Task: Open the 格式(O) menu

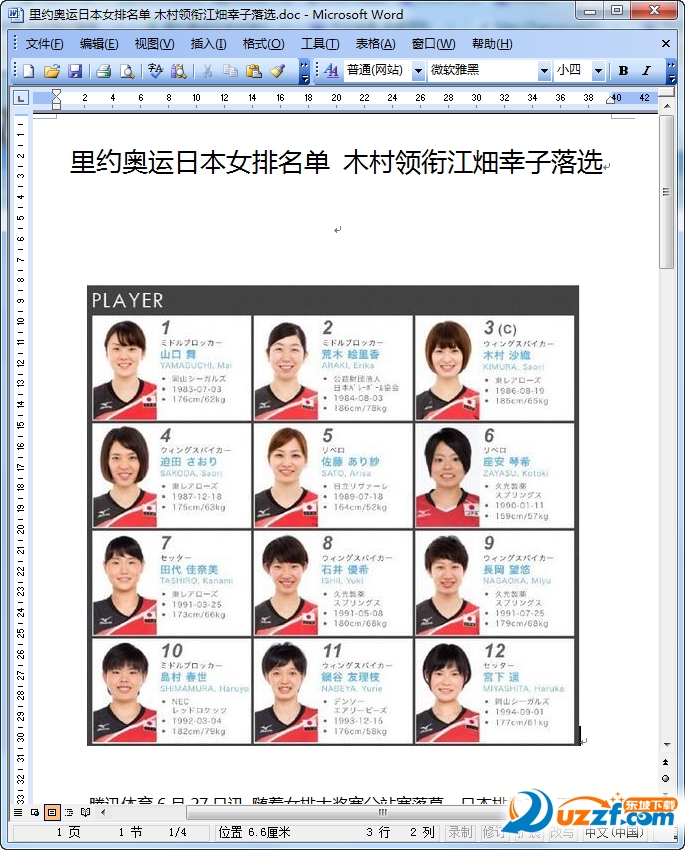Action: (x=263, y=44)
